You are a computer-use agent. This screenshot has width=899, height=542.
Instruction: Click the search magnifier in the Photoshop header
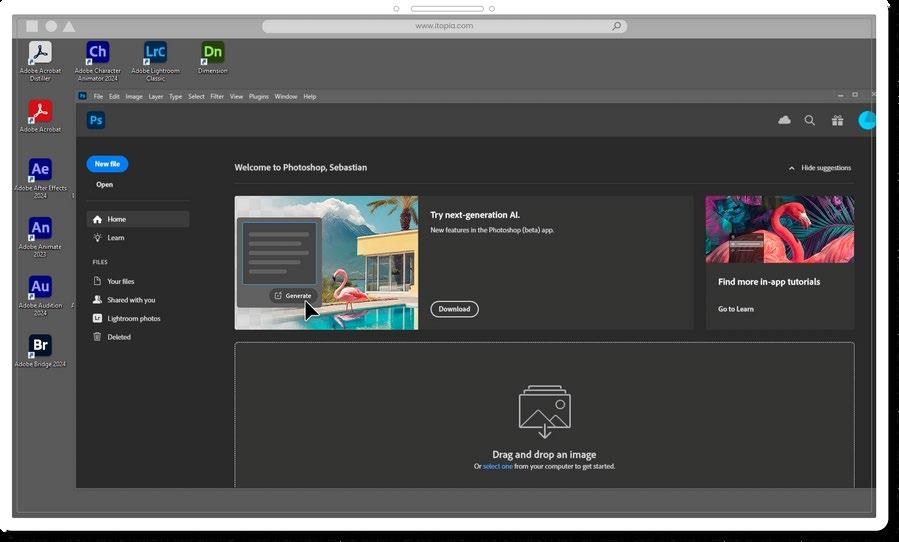pyautogui.click(x=810, y=120)
